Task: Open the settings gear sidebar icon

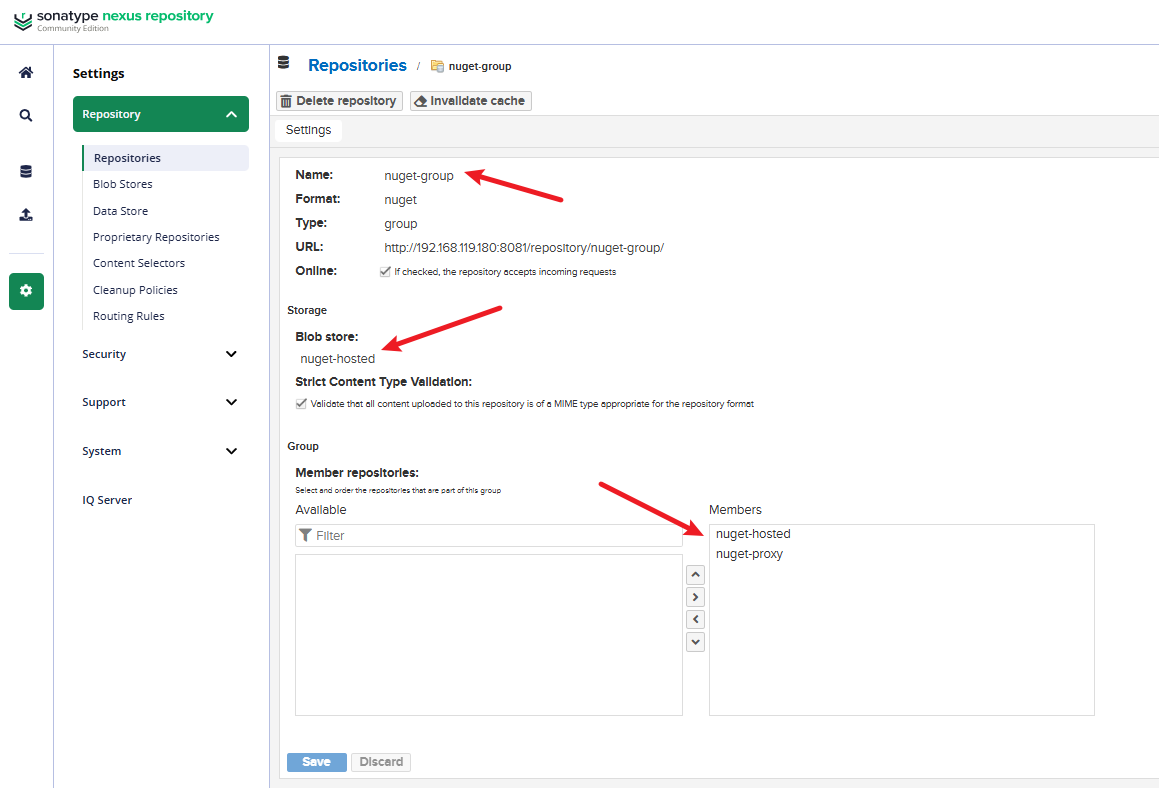Action: tap(27, 291)
